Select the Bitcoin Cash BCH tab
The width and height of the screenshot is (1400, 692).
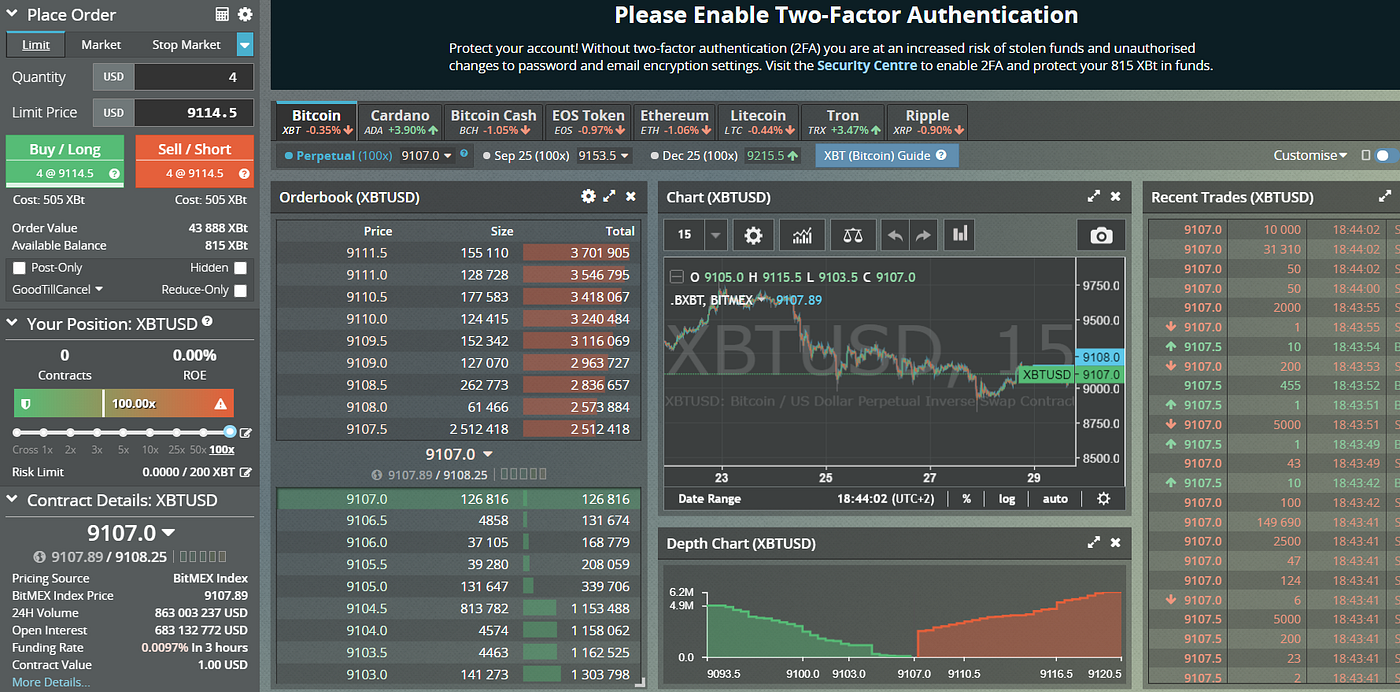pyautogui.click(x=493, y=122)
